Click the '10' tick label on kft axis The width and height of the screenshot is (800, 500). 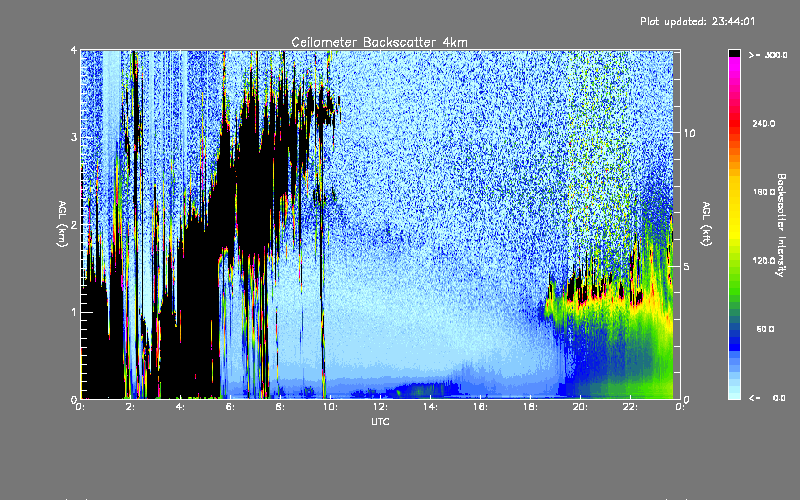pyautogui.click(x=689, y=133)
